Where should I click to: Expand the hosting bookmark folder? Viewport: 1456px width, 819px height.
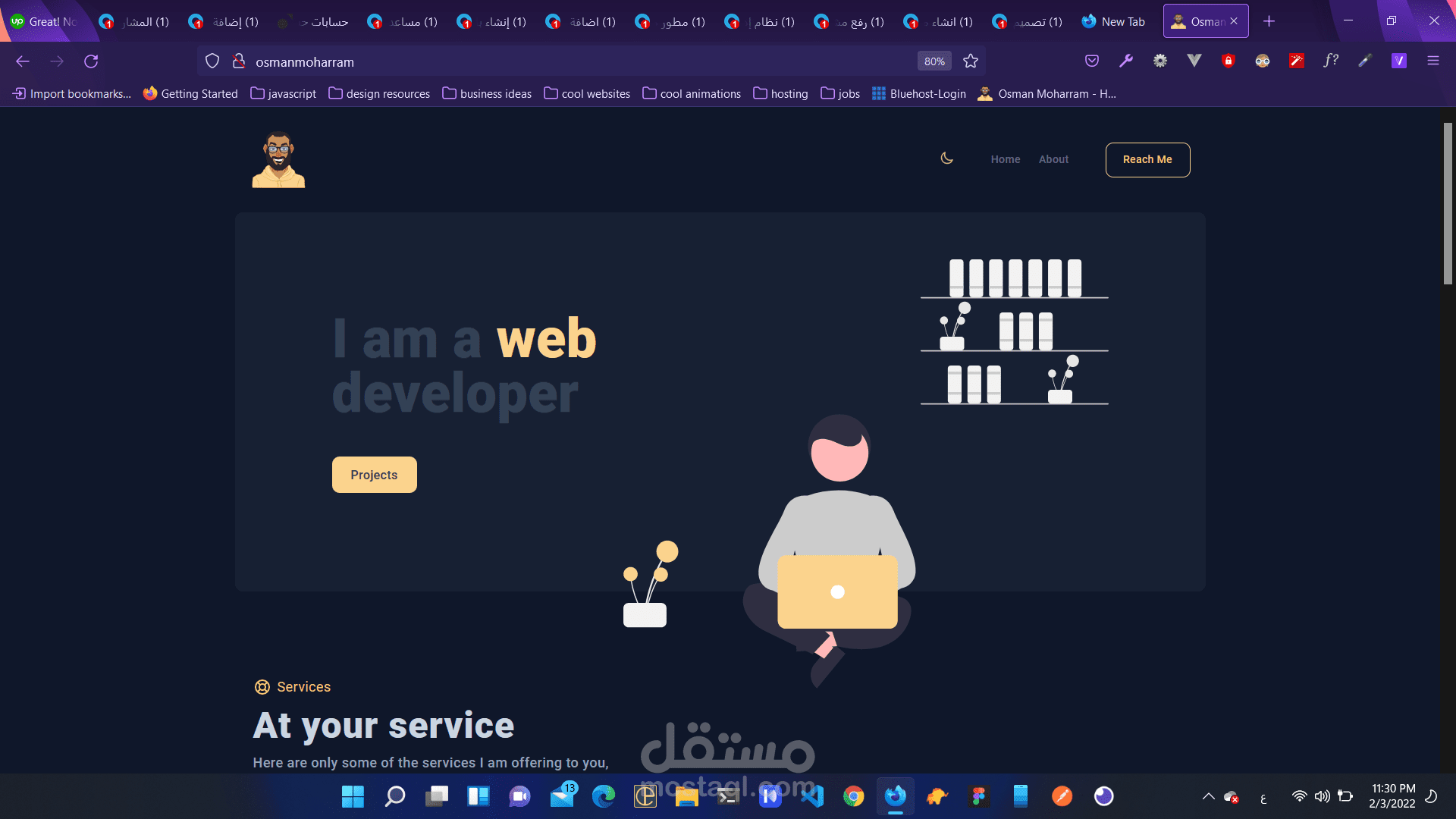[x=780, y=93]
